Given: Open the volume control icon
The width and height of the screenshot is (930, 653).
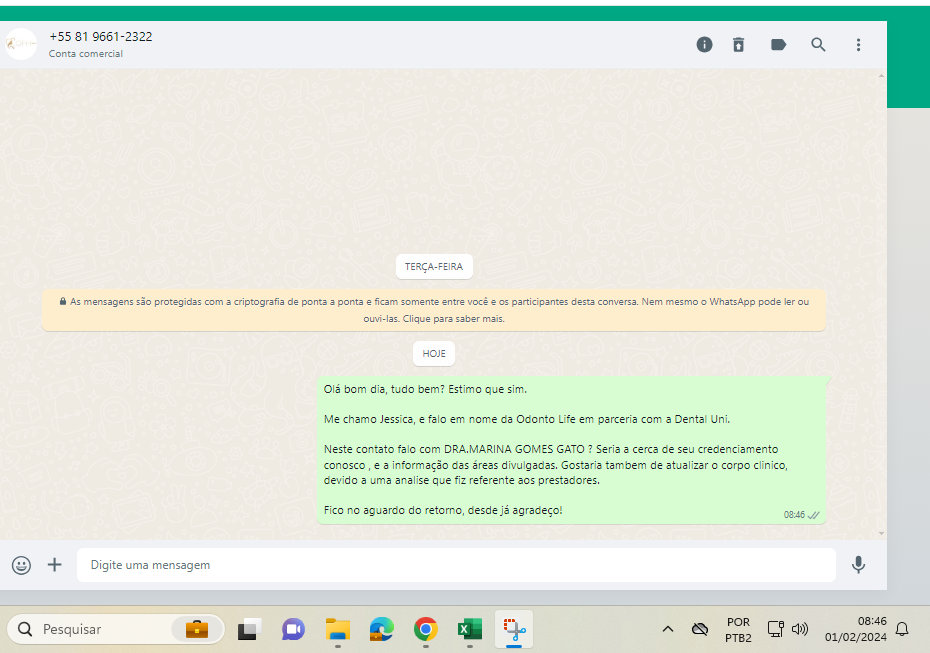Looking at the screenshot, I should click(800, 629).
